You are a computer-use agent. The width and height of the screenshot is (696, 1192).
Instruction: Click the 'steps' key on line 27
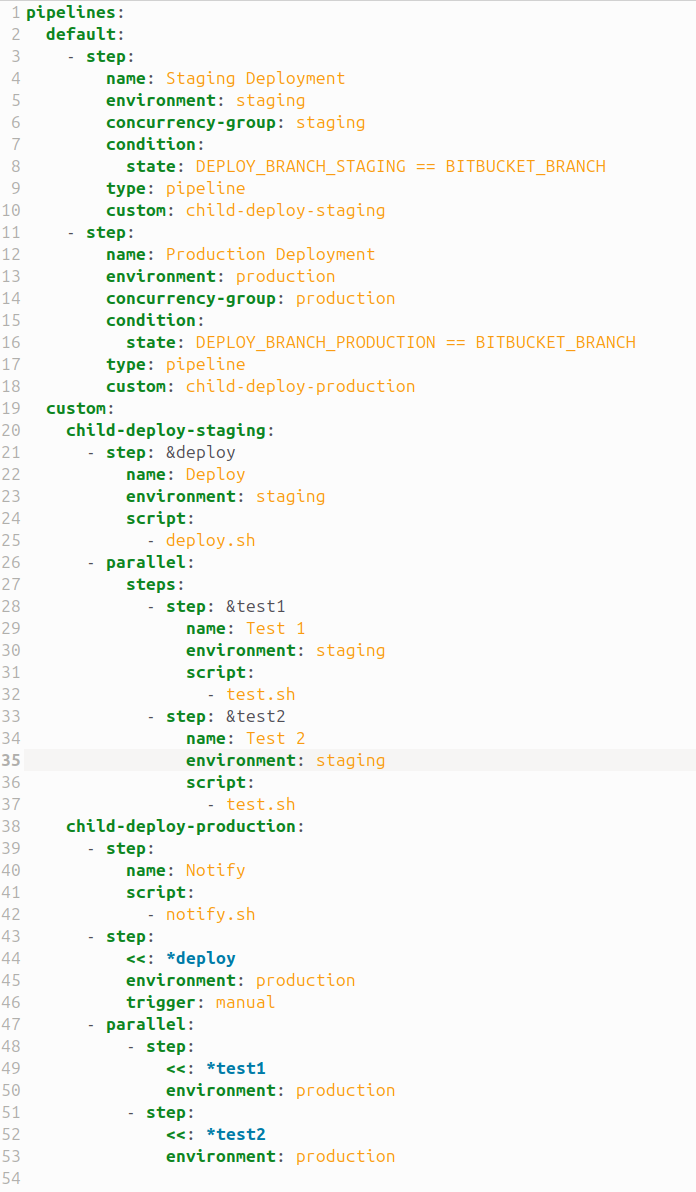(150, 585)
